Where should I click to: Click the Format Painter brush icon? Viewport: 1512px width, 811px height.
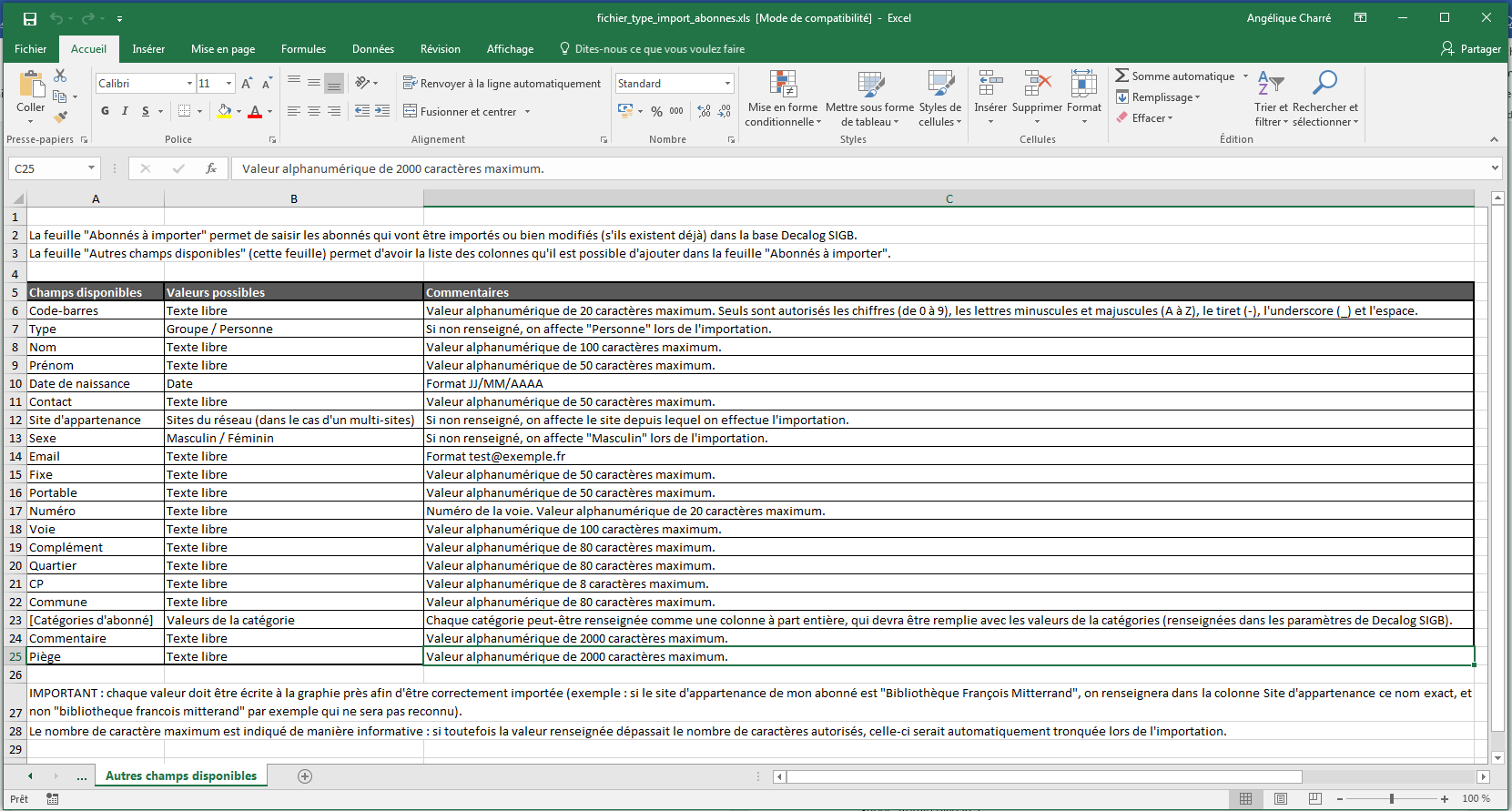(60, 117)
